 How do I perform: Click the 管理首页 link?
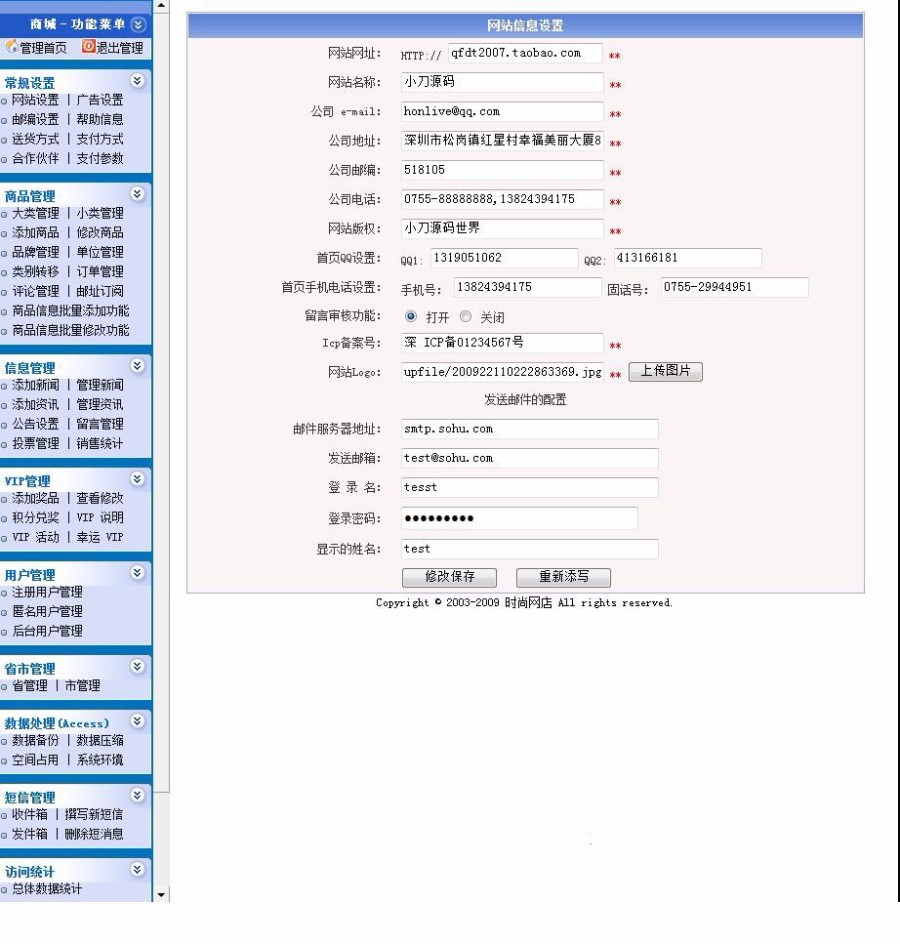tap(43, 48)
